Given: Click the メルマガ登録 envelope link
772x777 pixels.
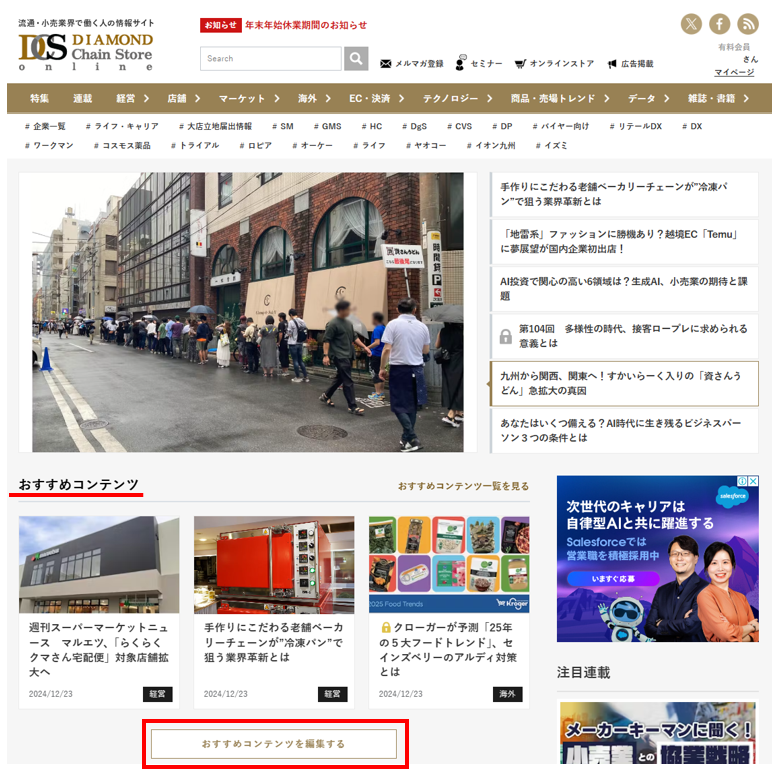Looking at the screenshot, I should (412, 64).
